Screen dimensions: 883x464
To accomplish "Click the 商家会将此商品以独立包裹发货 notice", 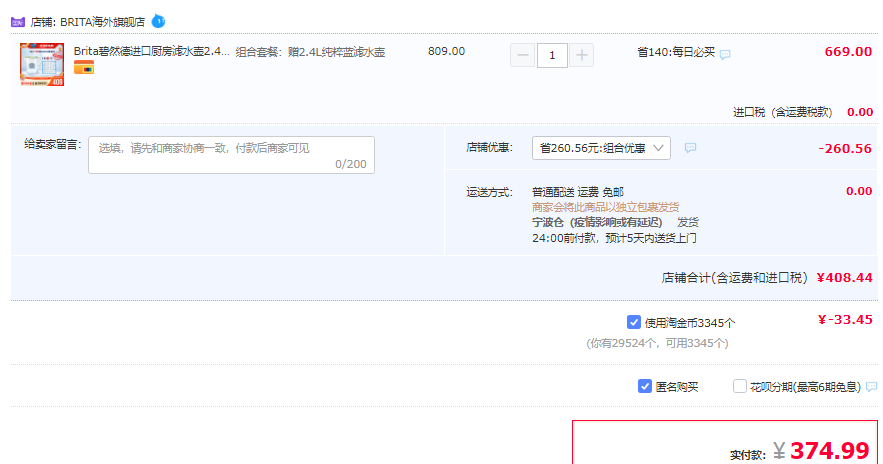I will (x=605, y=207).
